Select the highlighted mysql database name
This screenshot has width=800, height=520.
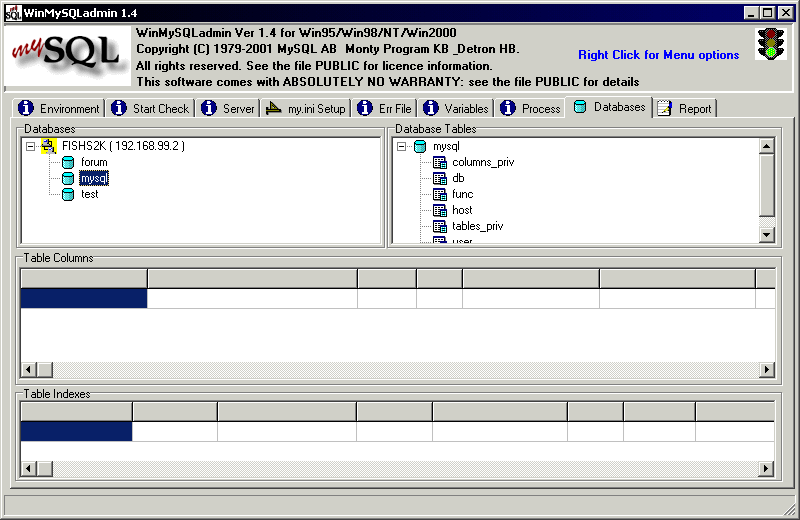coord(94,179)
